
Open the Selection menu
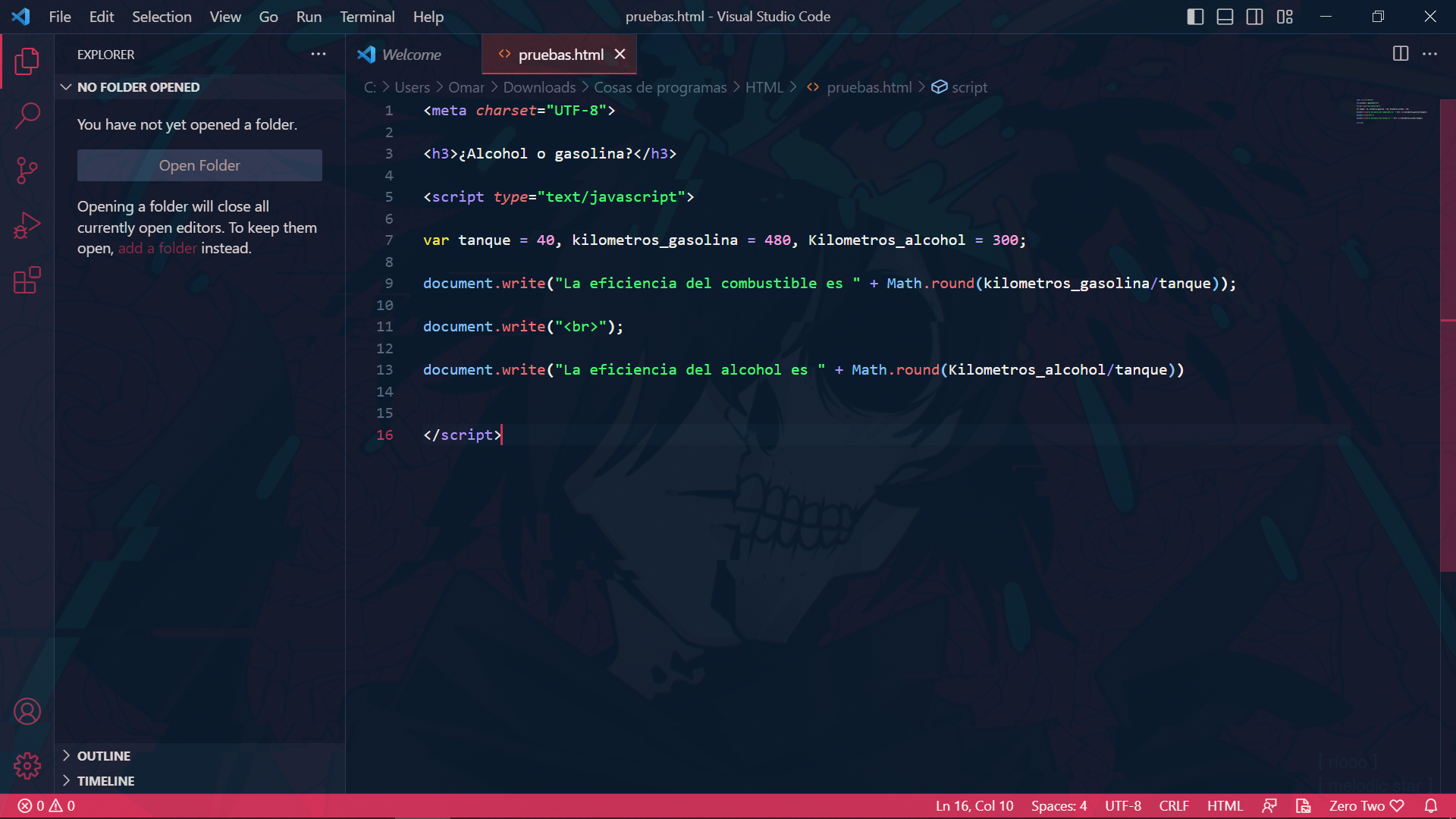tap(162, 17)
